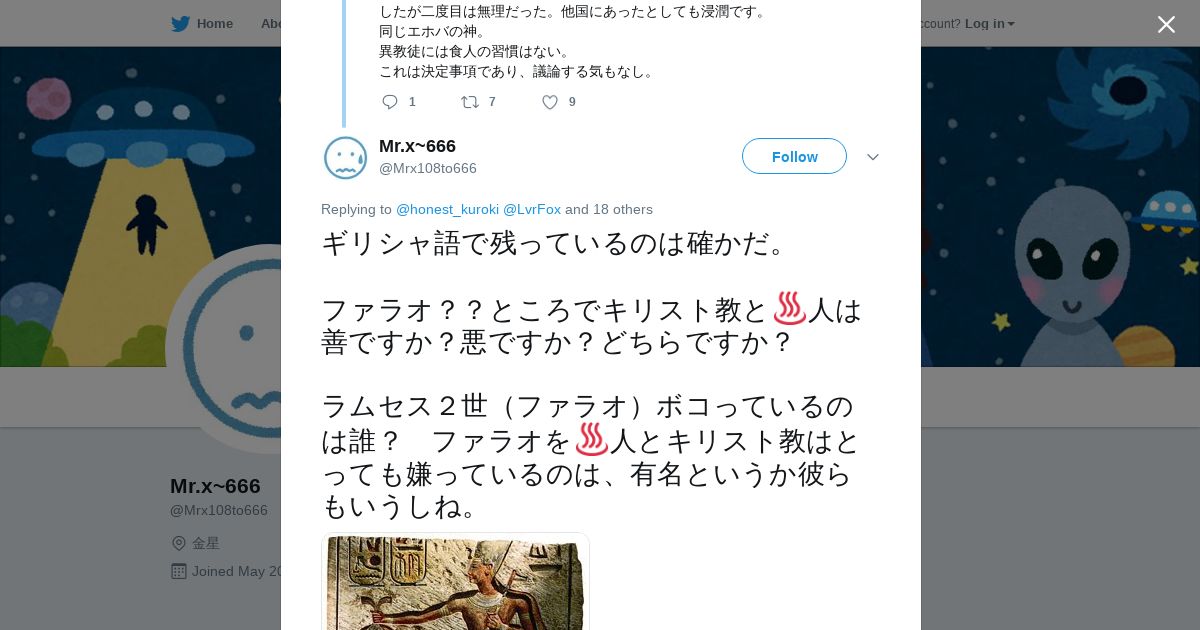The height and width of the screenshot is (630, 1200).
Task: Click the Mr.x~666 profile name in the sidebar
Action: click(x=215, y=486)
